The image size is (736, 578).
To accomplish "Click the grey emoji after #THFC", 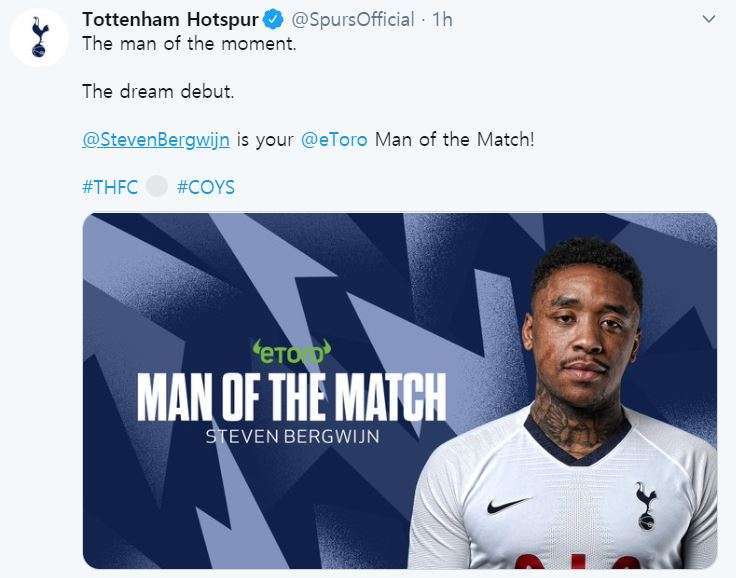I will 157,187.
